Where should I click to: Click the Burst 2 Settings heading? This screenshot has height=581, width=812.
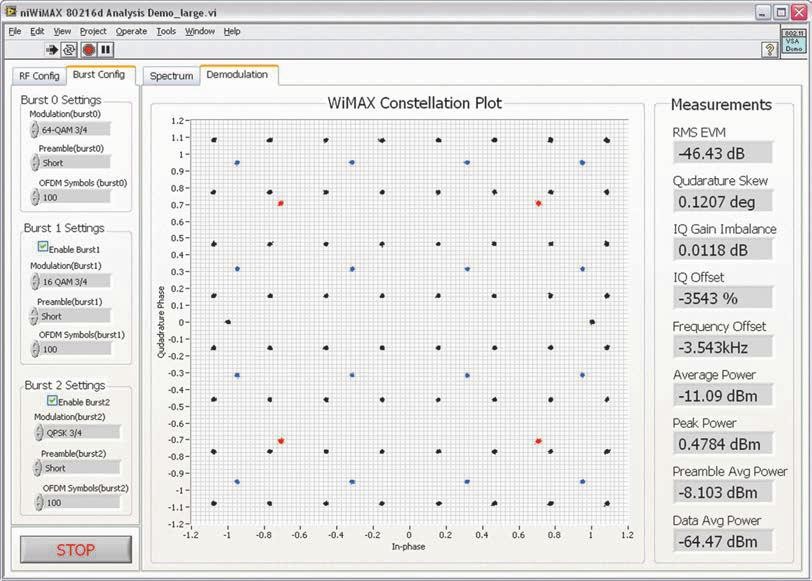click(65, 385)
